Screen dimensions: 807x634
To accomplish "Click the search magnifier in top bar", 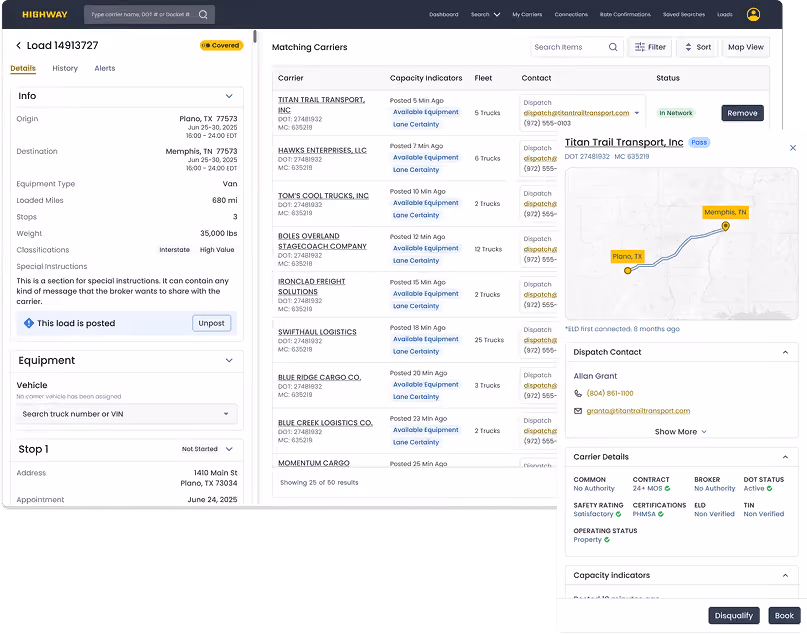I will pos(203,14).
